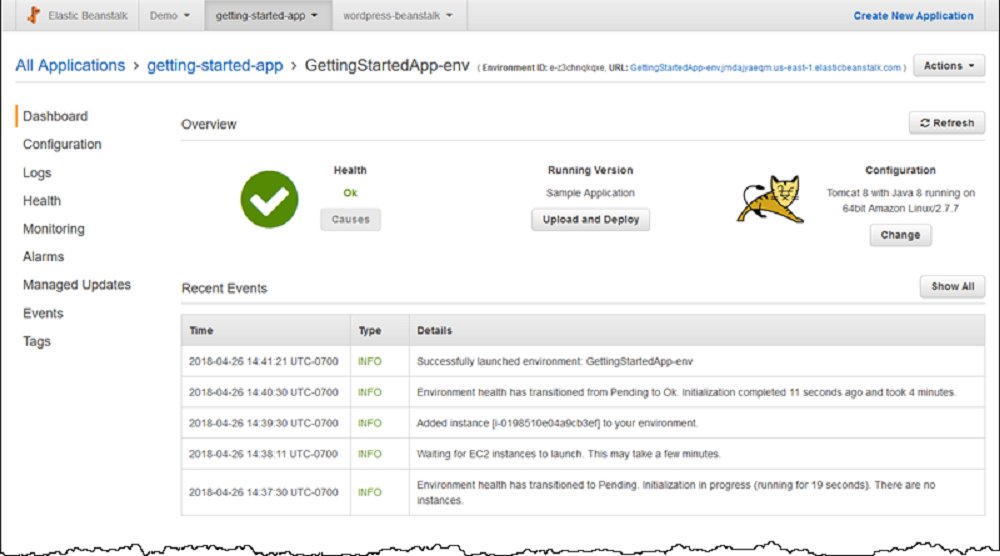Open the getting-started-app dropdown in top bar

click(x=268, y=15)
